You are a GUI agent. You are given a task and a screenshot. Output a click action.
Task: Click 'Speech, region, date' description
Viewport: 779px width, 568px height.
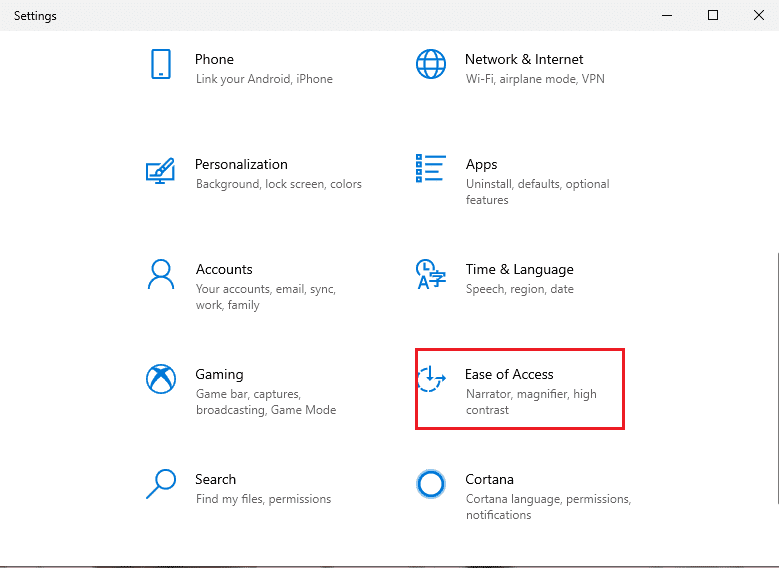(520, 289)
